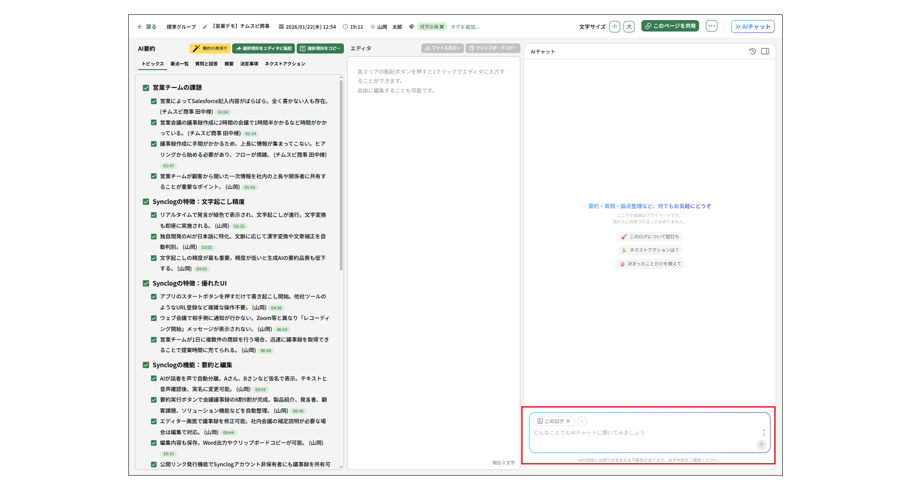
Task: Switch to the トピックス tab
Action: tap(153, 64)
